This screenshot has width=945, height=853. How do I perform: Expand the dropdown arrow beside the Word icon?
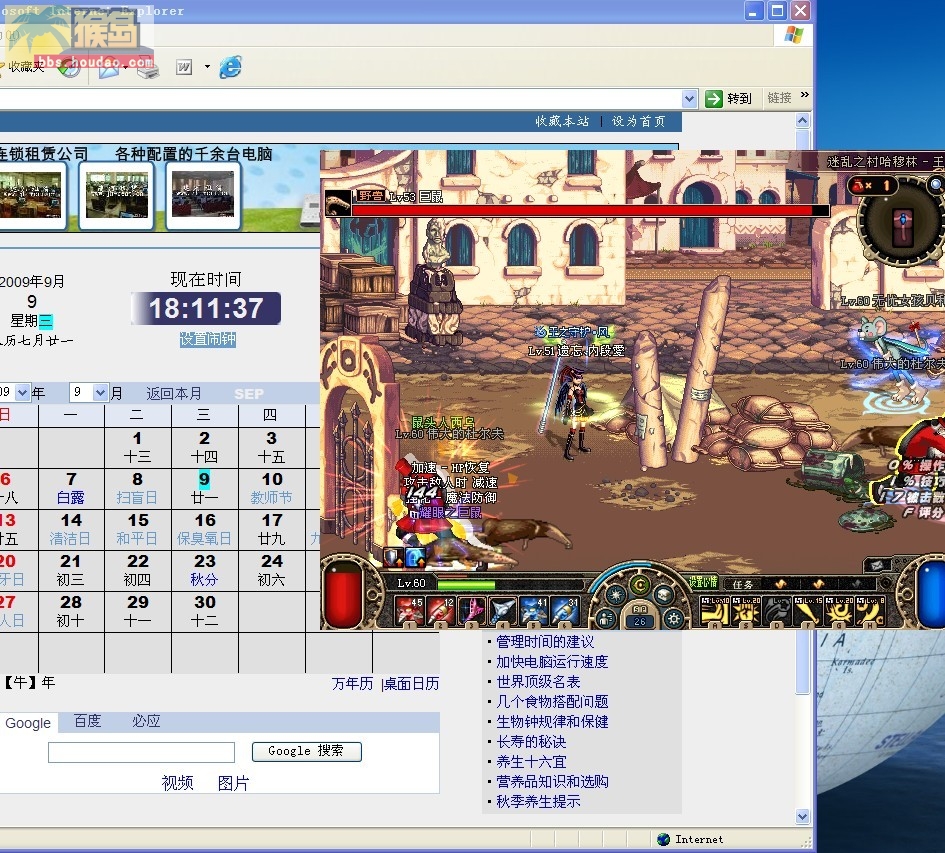pos(207,66)
